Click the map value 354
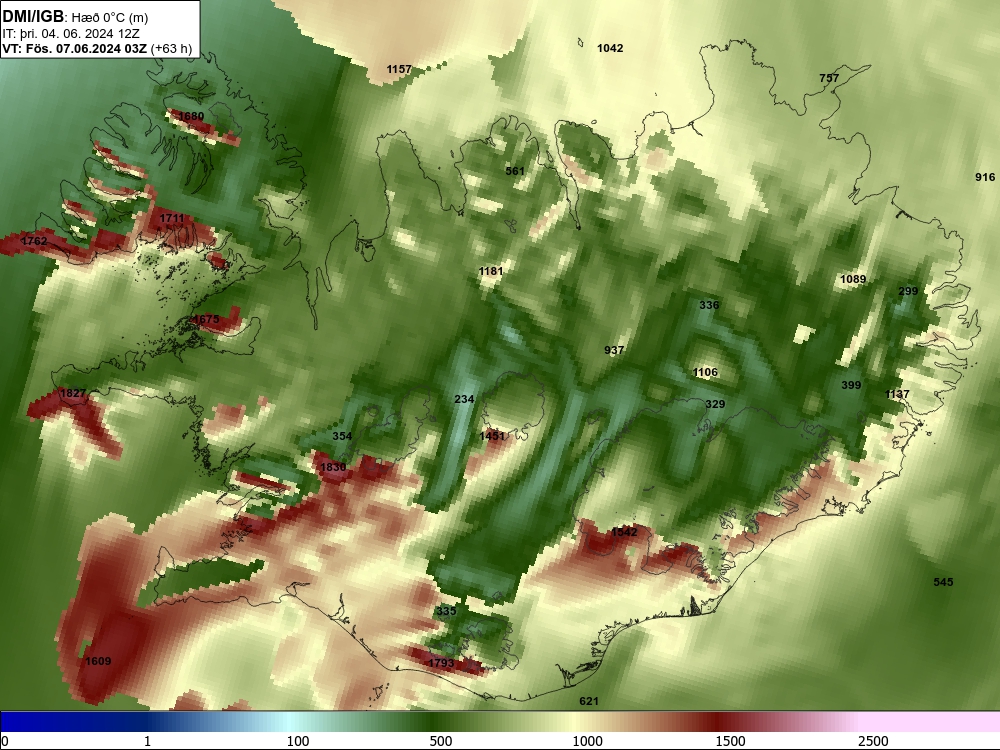Image resolution: width=1000 pixels, height=750 pixels. tap(342, 436)
